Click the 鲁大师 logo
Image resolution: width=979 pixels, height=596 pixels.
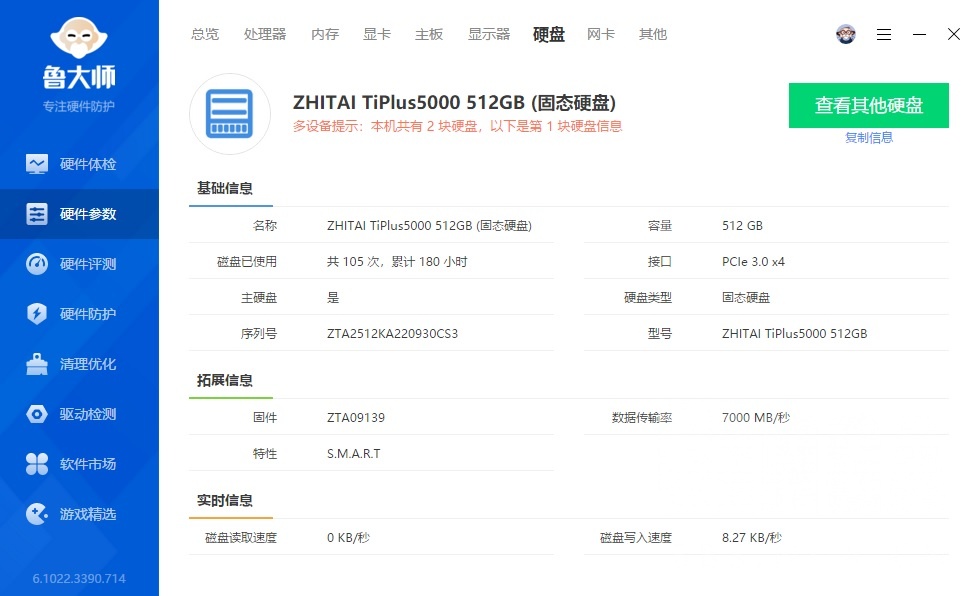tap(79, 60)
